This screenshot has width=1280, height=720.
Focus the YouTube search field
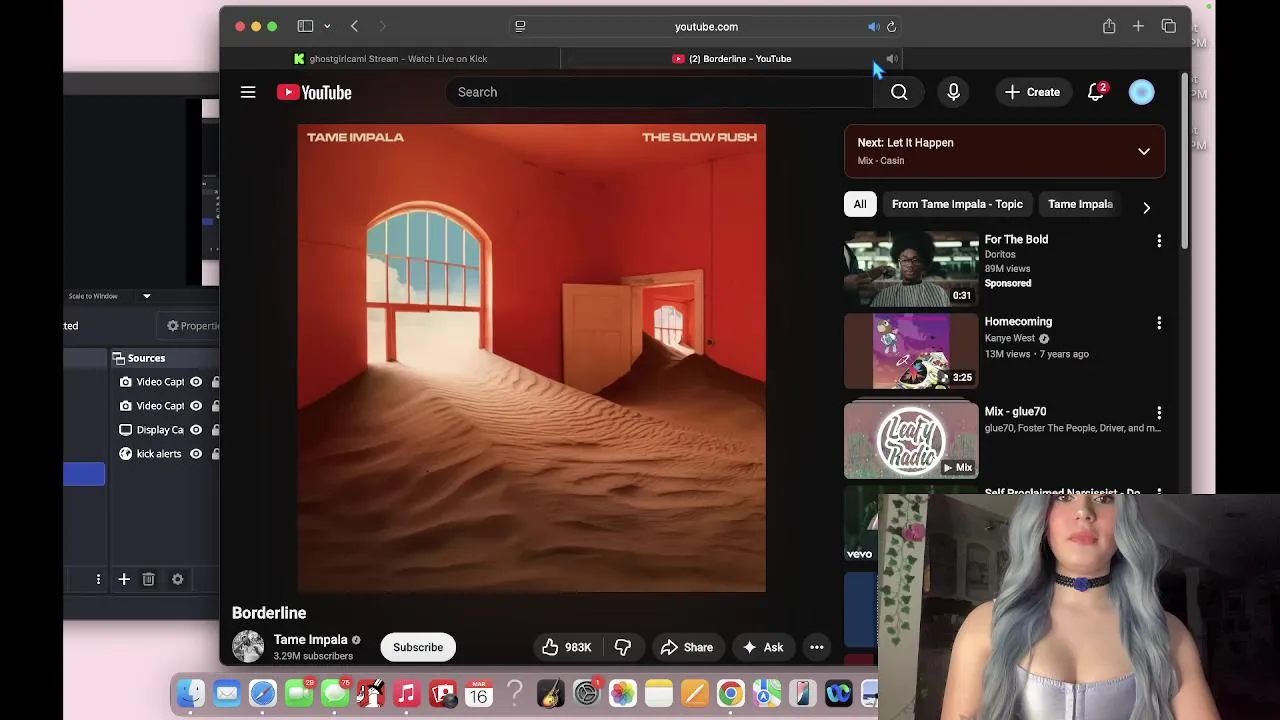tap(660, 92)
